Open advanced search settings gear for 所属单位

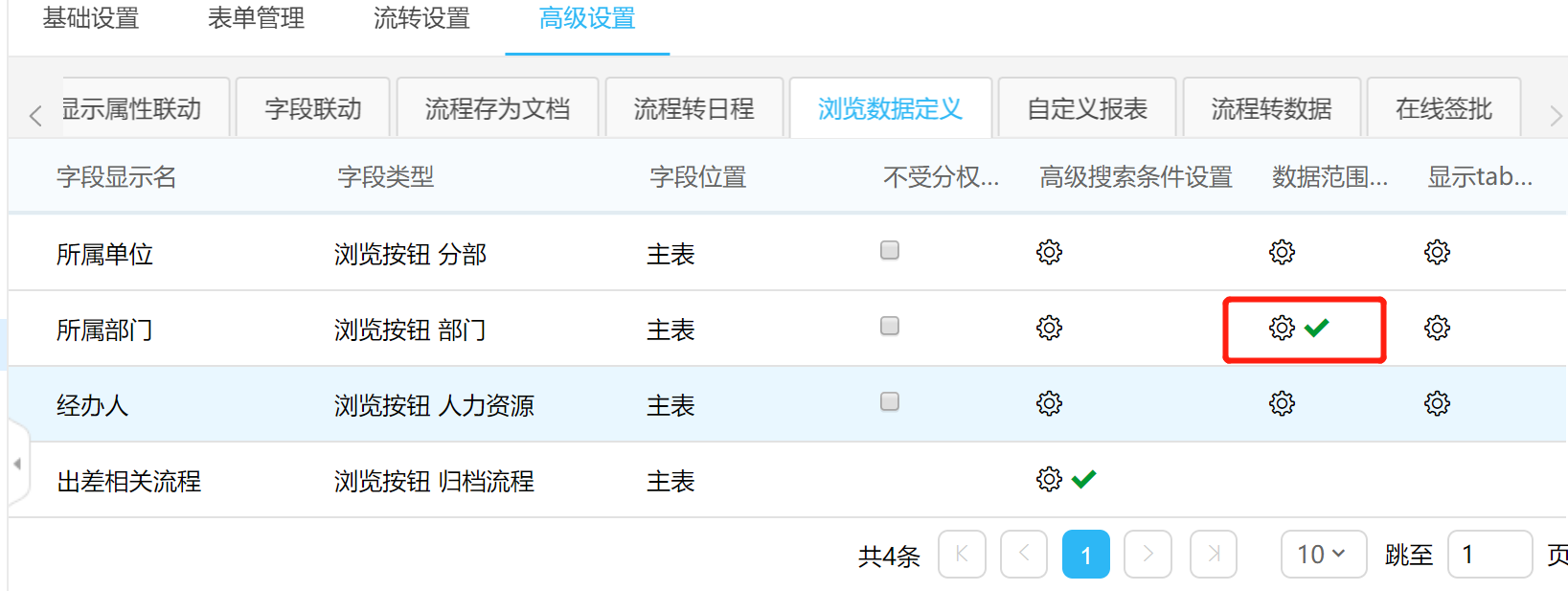tap(1049, 252)
